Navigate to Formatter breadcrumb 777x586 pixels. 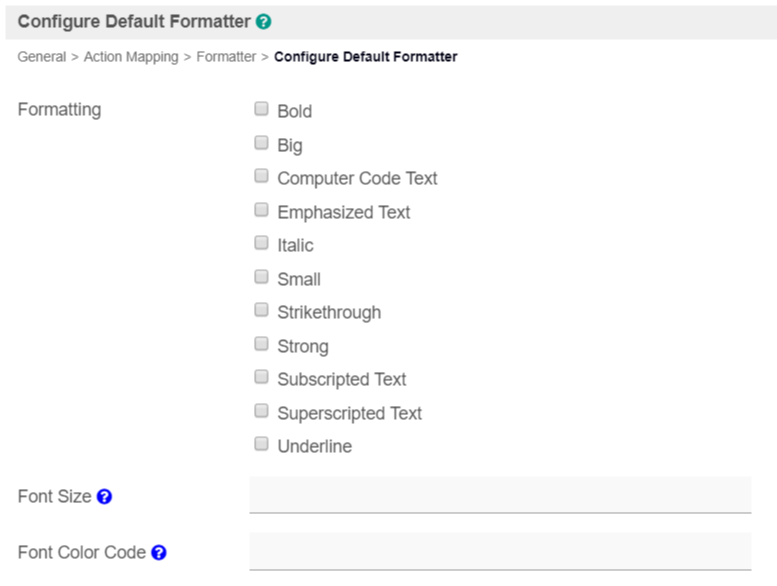226,57
